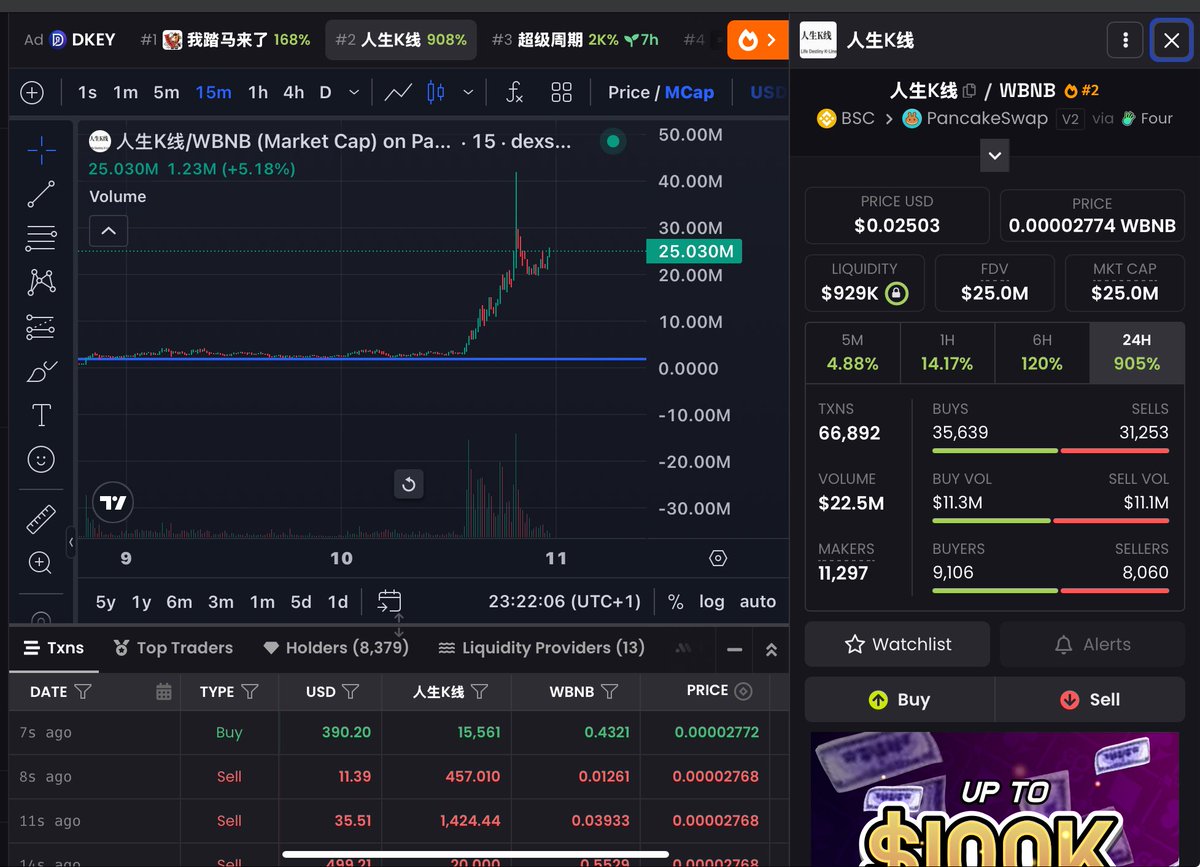Click the TradingView logo
Image resolution: width=1200 pixels, height=867 pixels.
tap(113, 503)
